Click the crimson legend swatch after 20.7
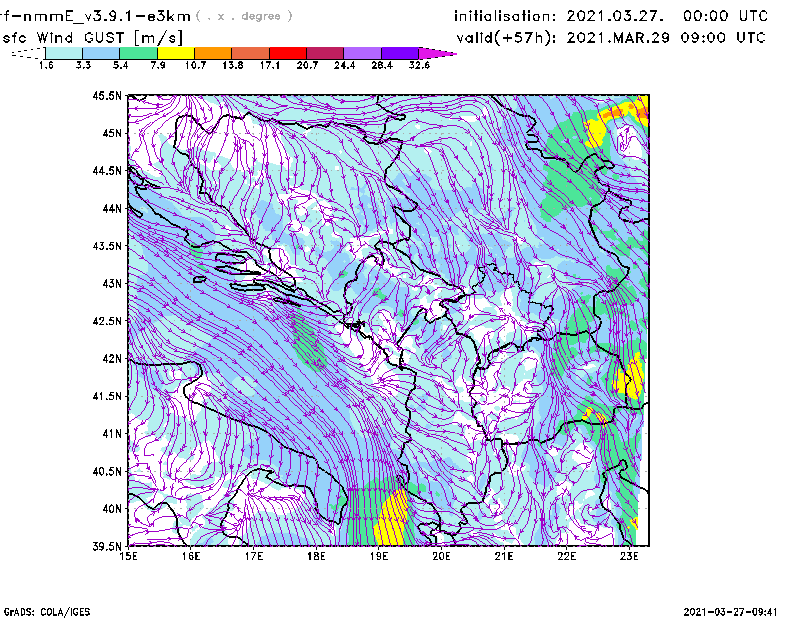800x618 pixels. tap(325, 53)
